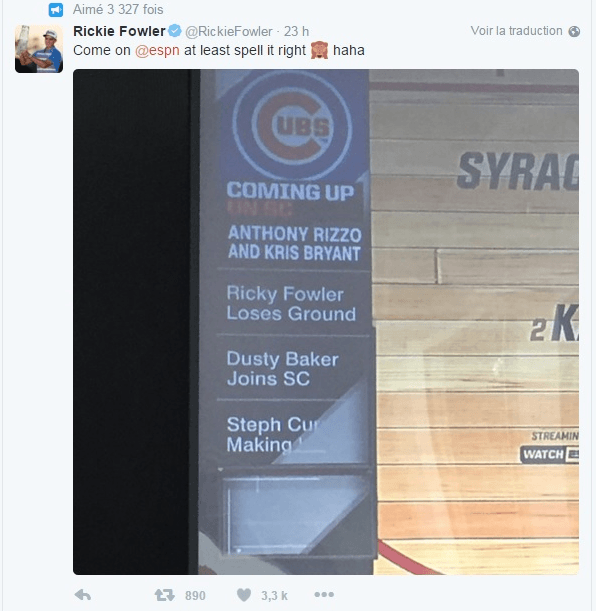Click the Rickie Fowler display name

click(x=119, y=31)
